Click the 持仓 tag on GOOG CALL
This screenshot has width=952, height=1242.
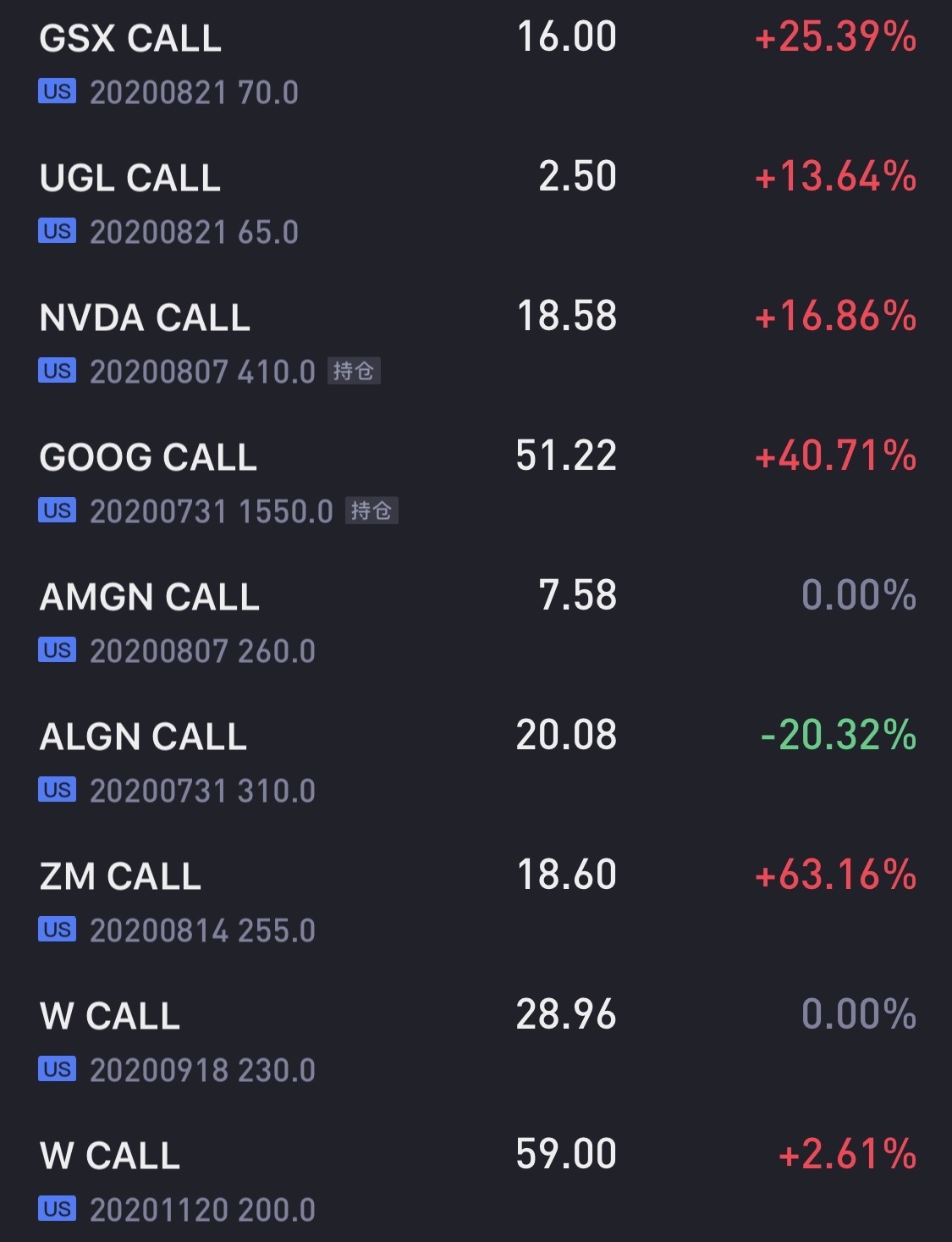[x=371, y=511]
